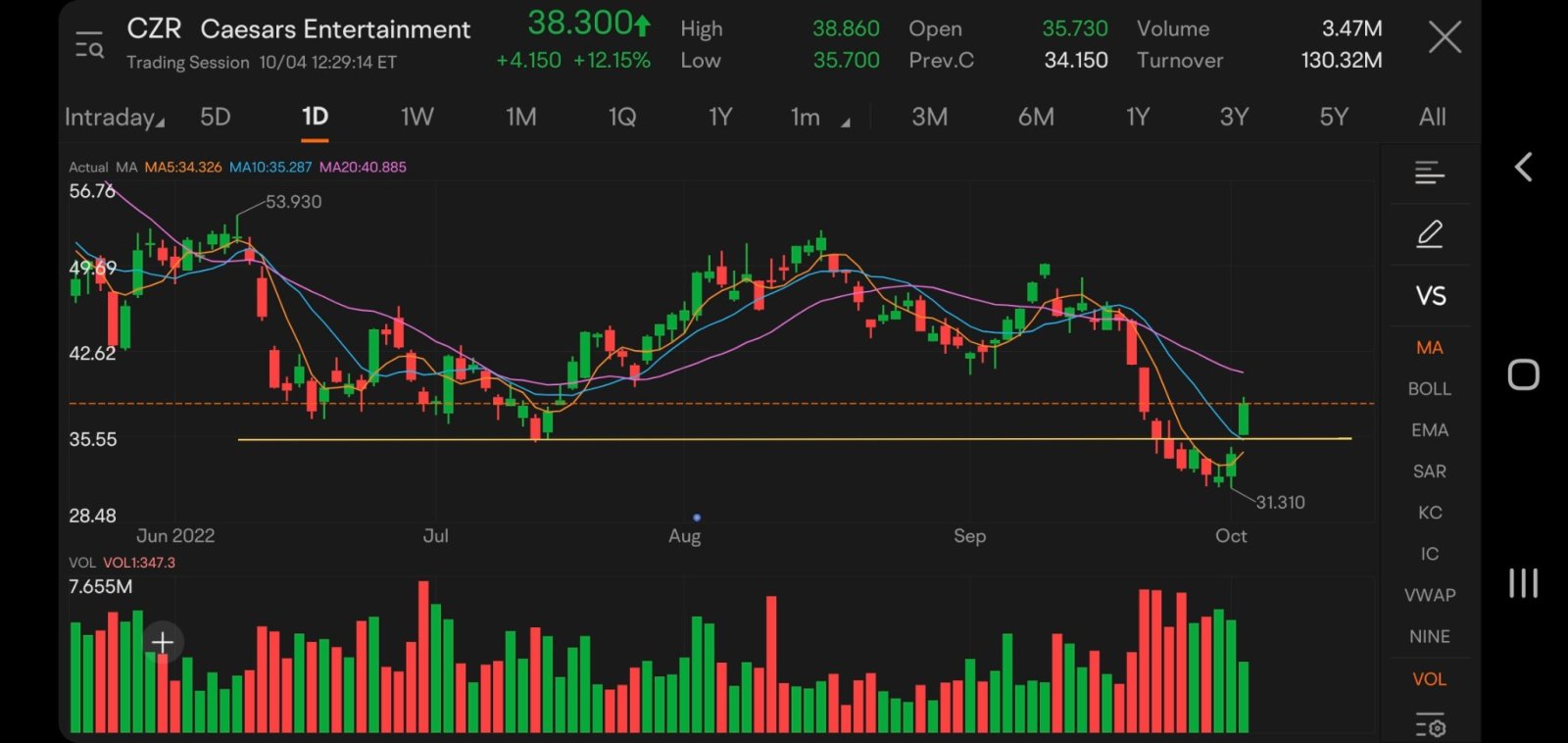Image resolution: width=1568 pixels, height=743 pixels.
Task: Expand the Intraday period dropdown
Action: point(115,118)
